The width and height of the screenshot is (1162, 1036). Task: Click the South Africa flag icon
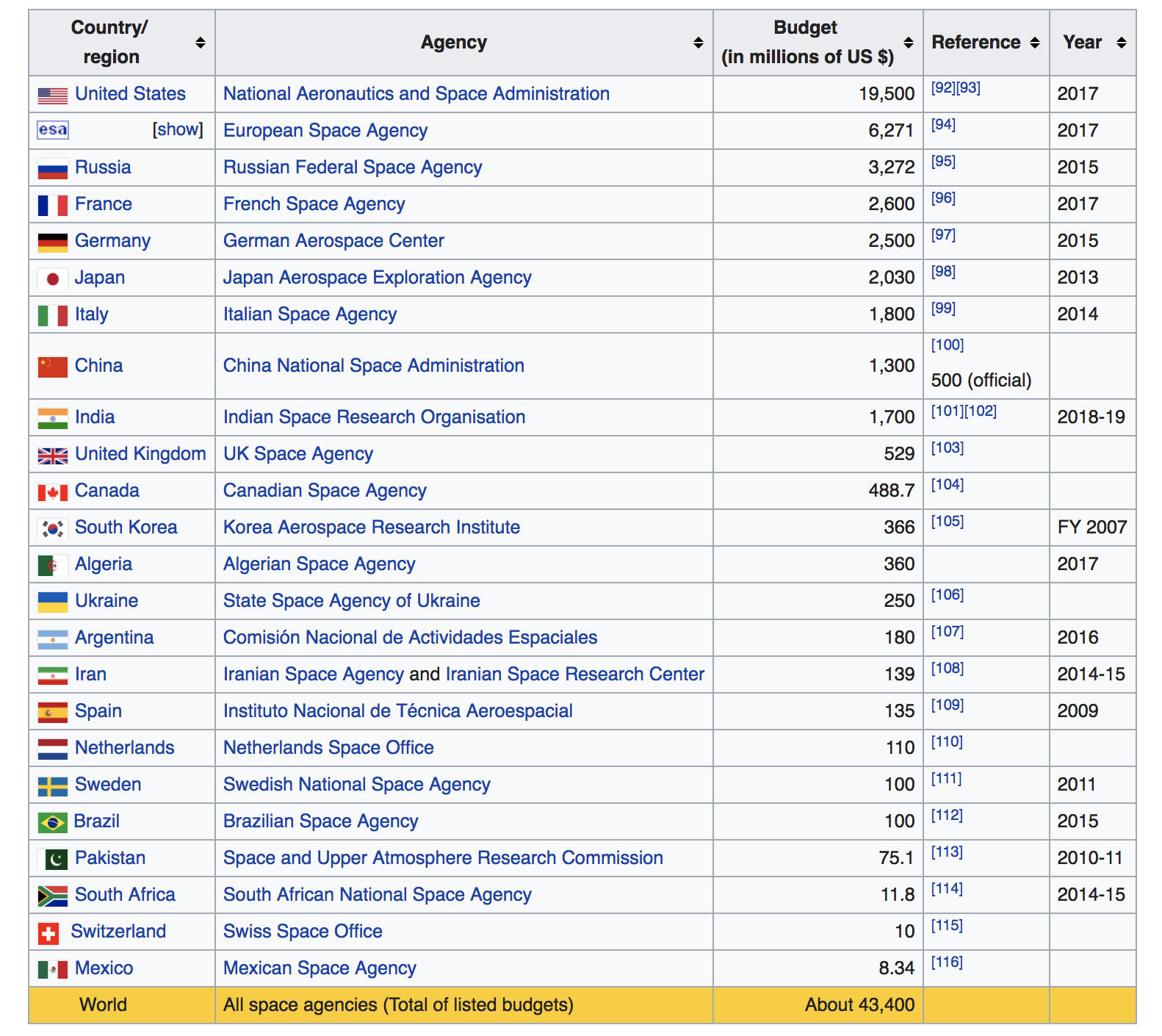[x=53, y=896]
